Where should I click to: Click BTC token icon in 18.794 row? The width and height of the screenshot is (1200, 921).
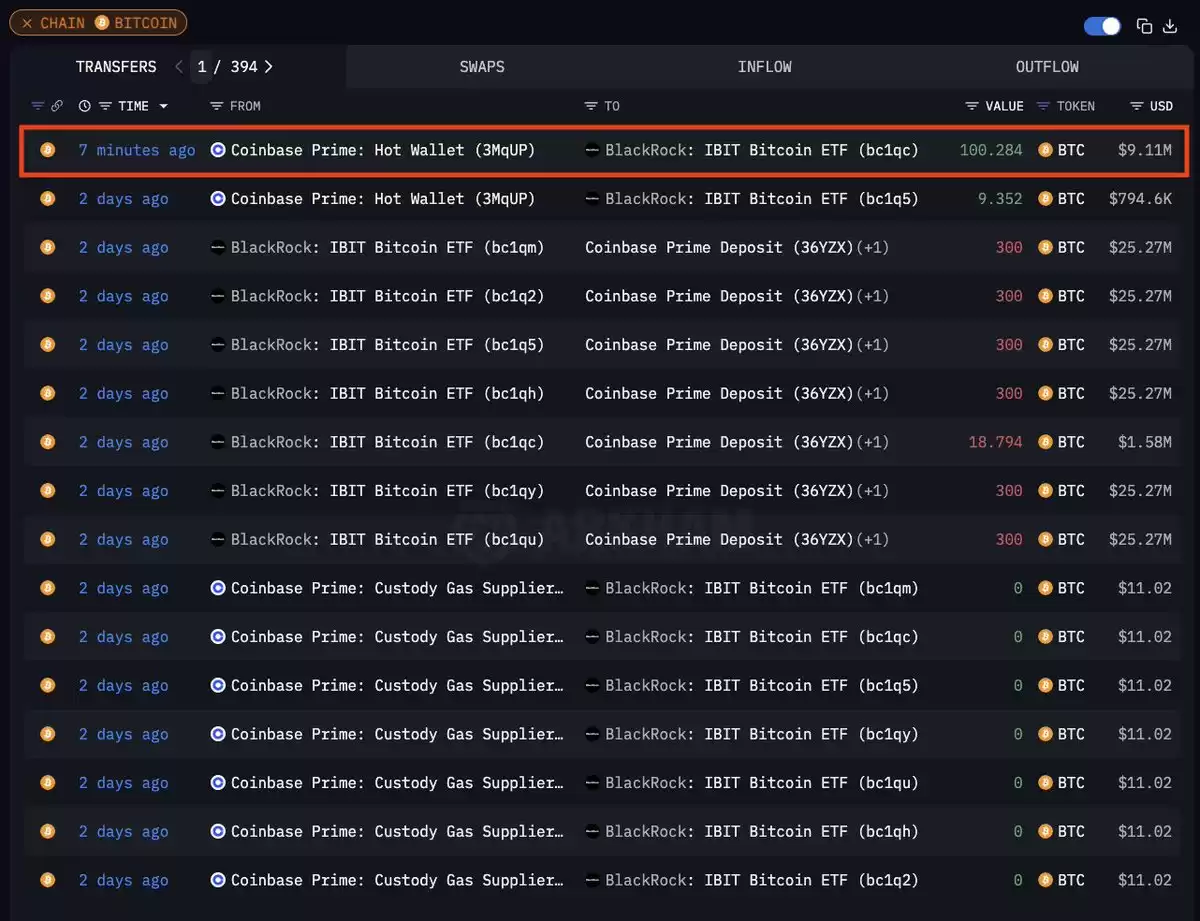1045,442
